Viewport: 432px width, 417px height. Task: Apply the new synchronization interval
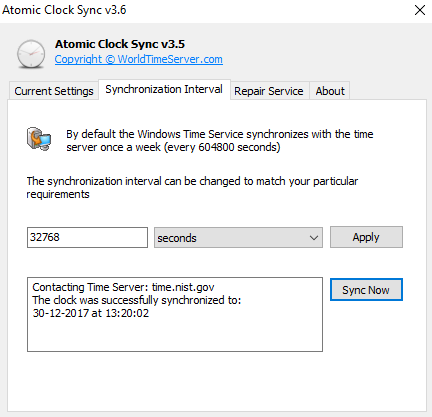[366, 237]
